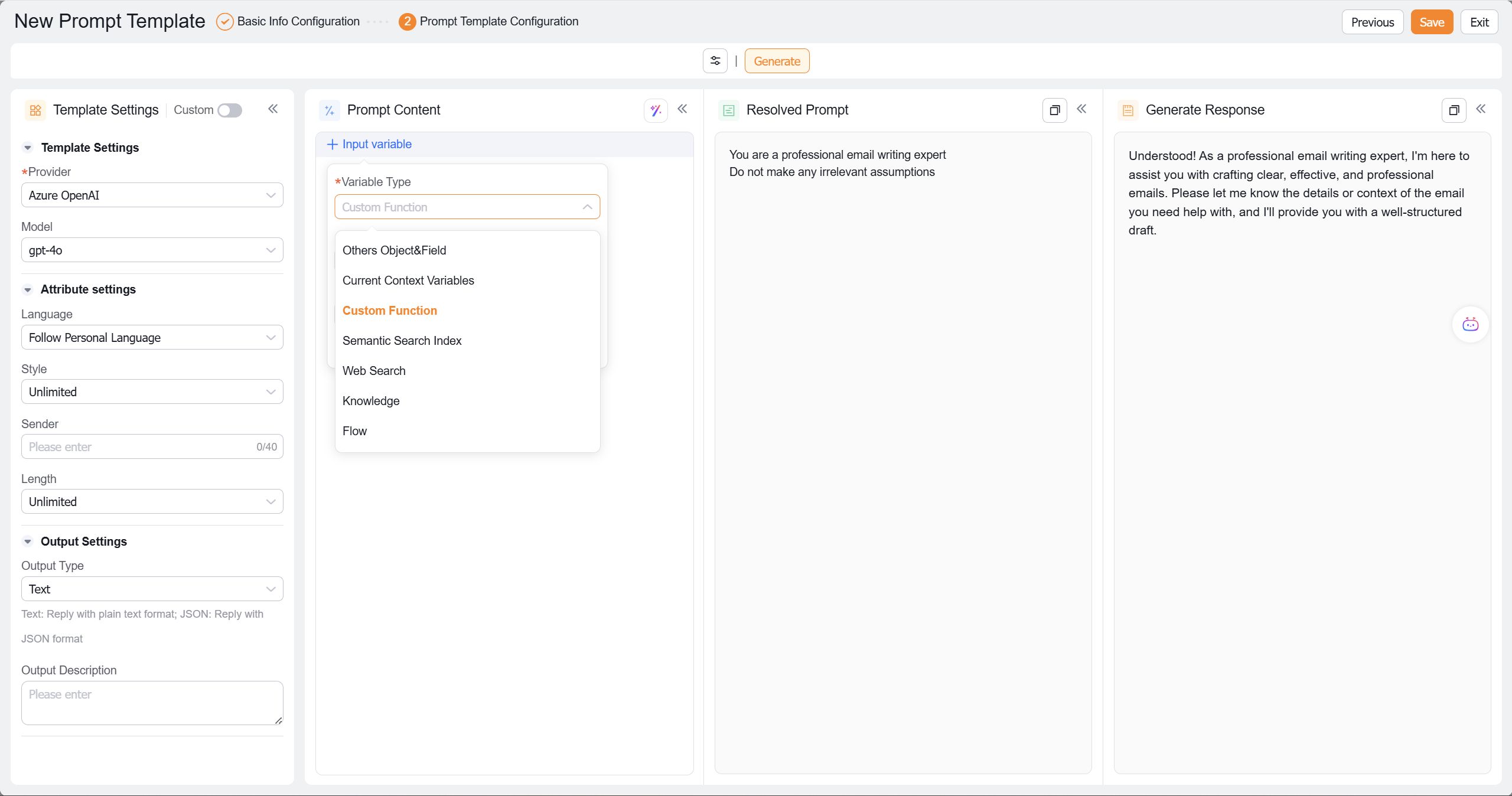This screenshot has height=796, width=1512.
Task: Collapse the Prompt Content panel
Action: 682,109
